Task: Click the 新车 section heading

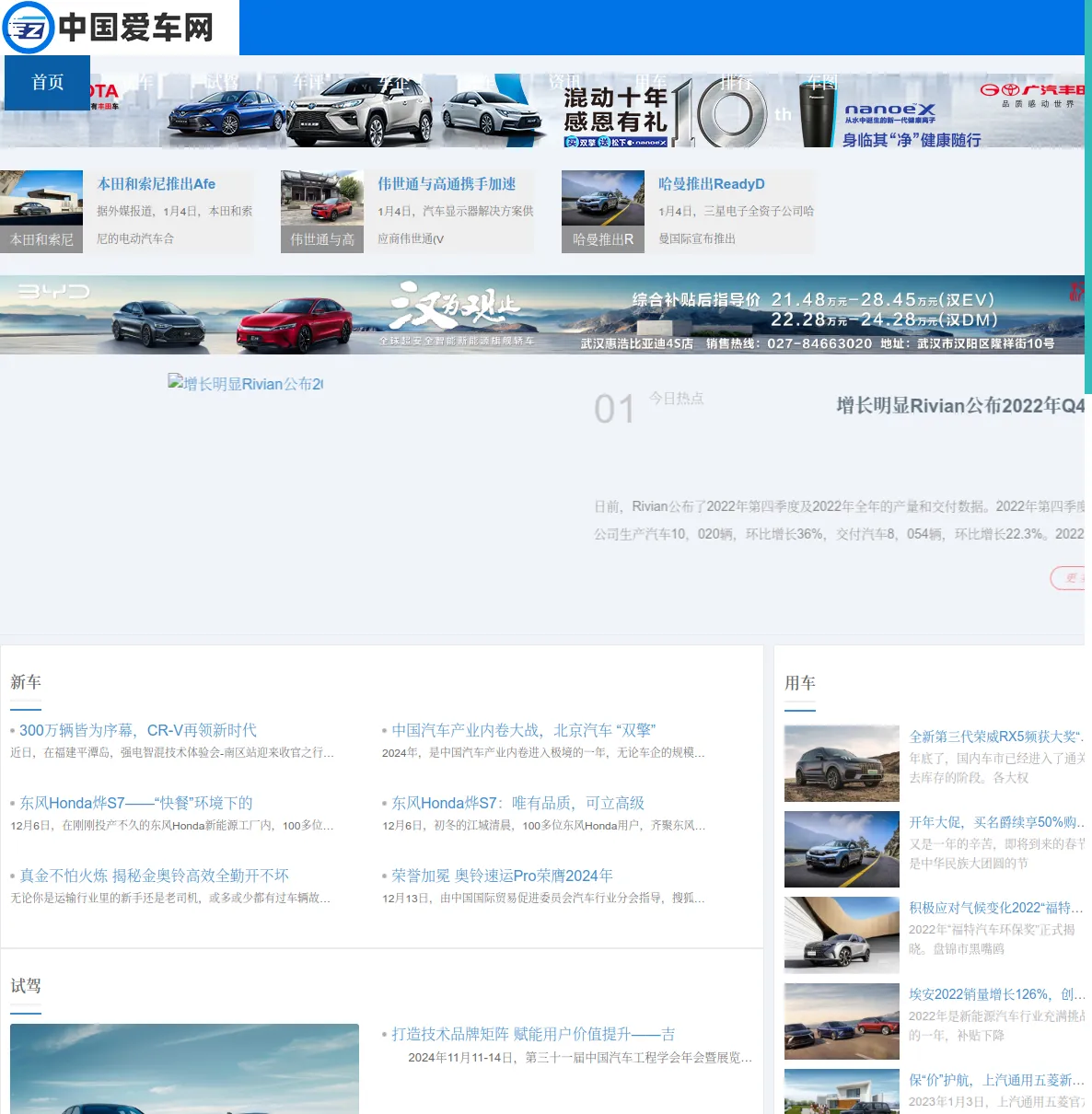Action: pos(26,682)
